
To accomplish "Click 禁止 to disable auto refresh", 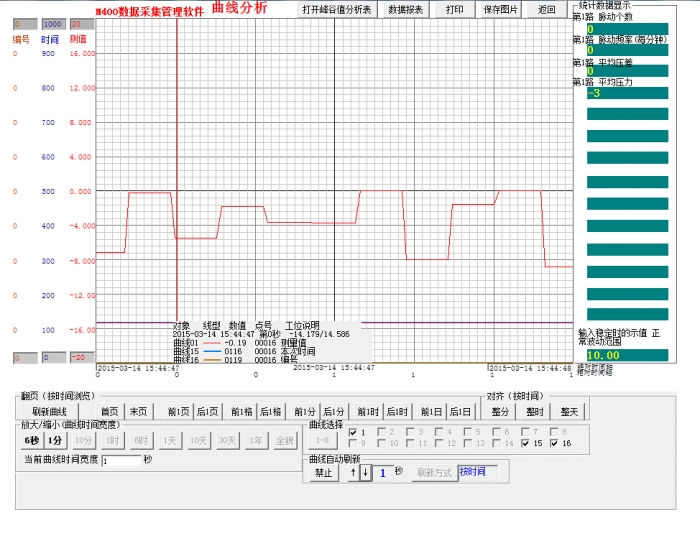I will pos(323,472).
